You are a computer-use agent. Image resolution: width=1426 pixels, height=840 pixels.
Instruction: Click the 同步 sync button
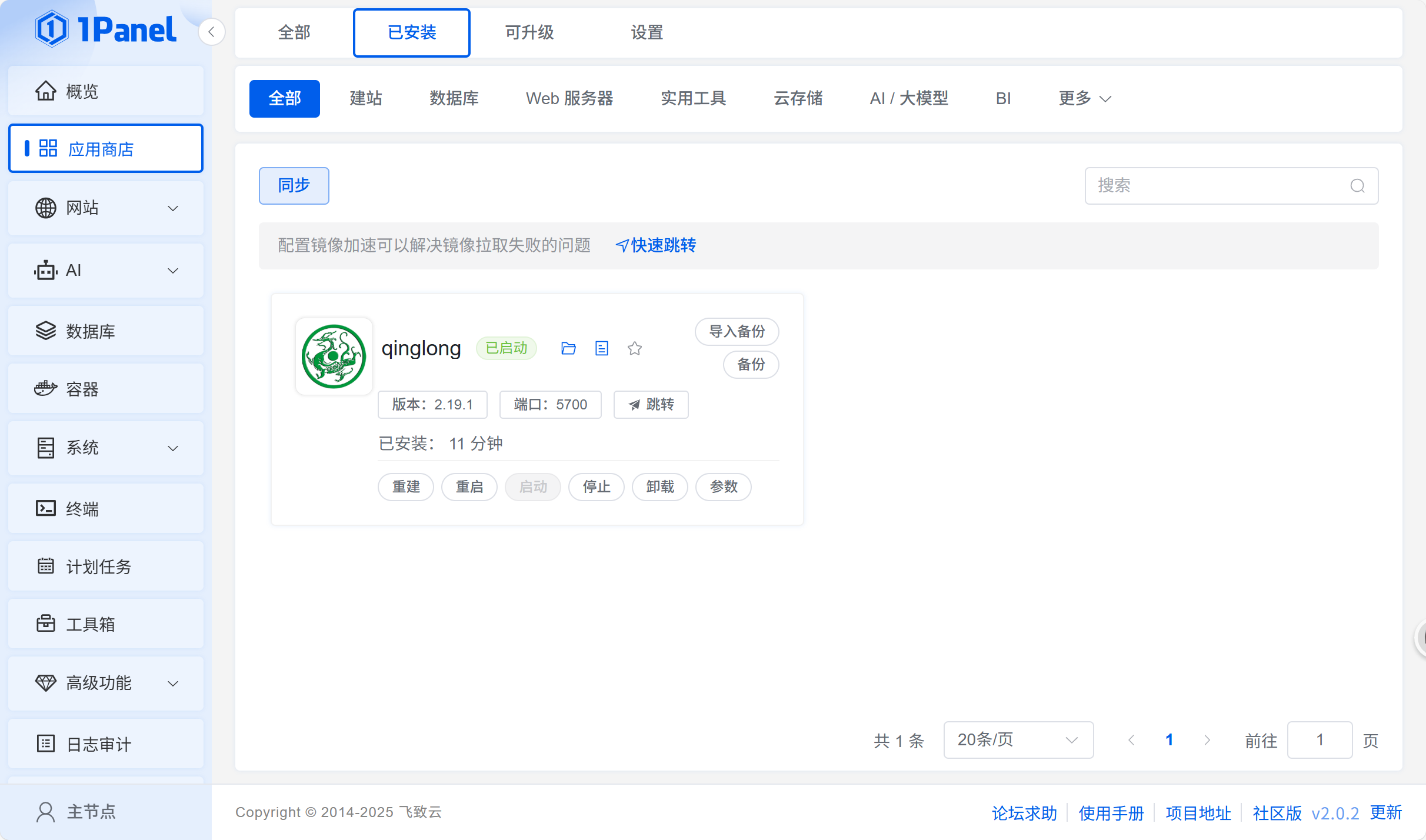point(294,185)
